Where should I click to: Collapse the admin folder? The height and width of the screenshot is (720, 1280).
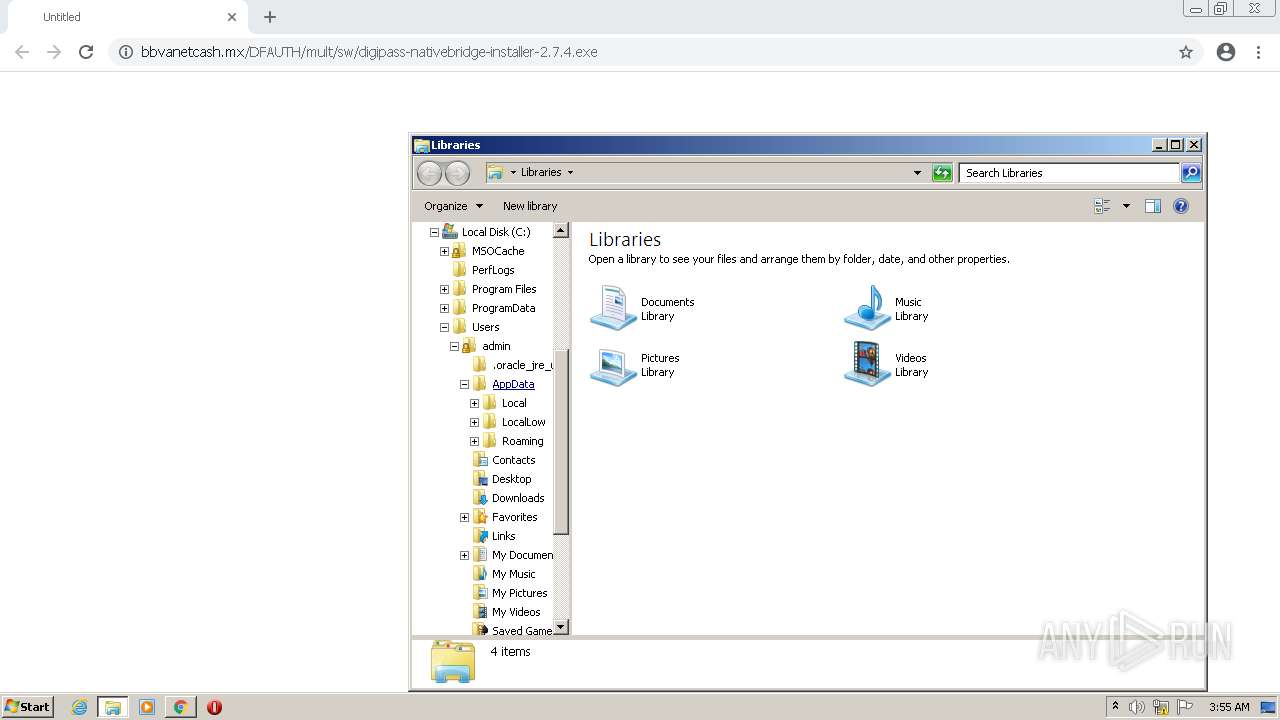coord(454,346)
